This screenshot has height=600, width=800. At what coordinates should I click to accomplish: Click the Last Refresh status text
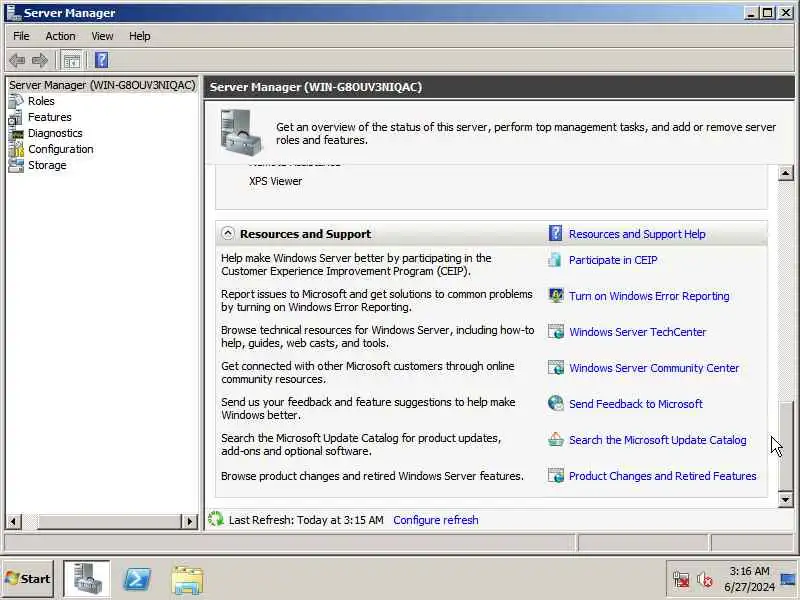(x=306, y=520)
